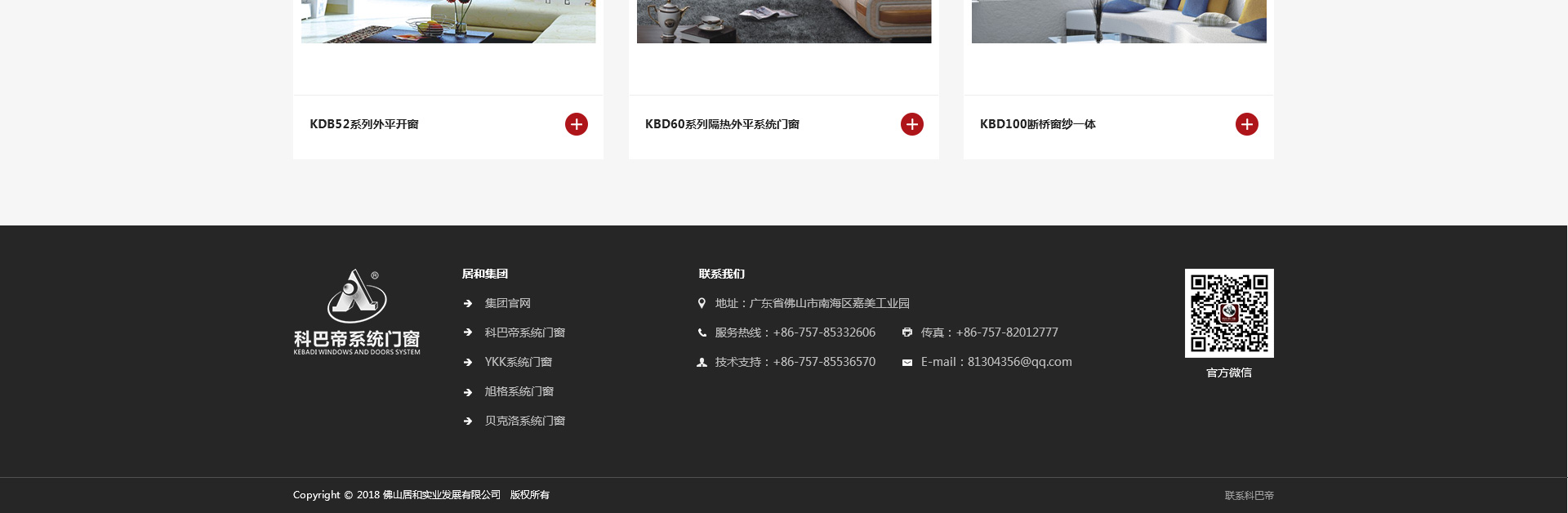Go to the YKK系统门窗 link
1568x513 pixels.
click(518, 362)
